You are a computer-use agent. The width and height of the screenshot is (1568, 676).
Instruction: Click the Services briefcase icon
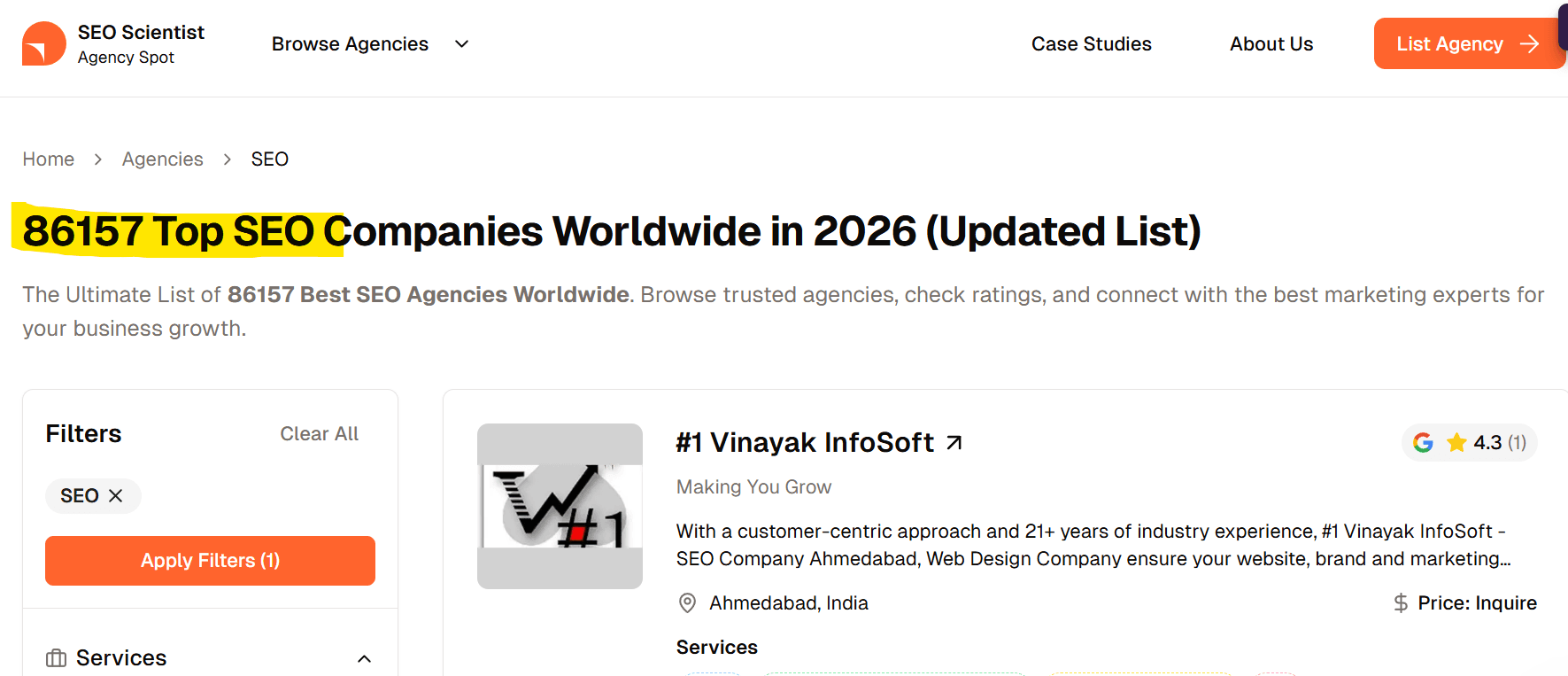pos(57,658)
